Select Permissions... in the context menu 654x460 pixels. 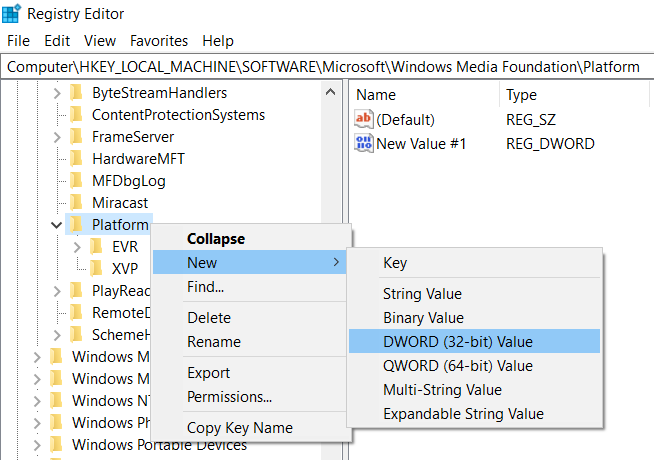coord(229,396)
